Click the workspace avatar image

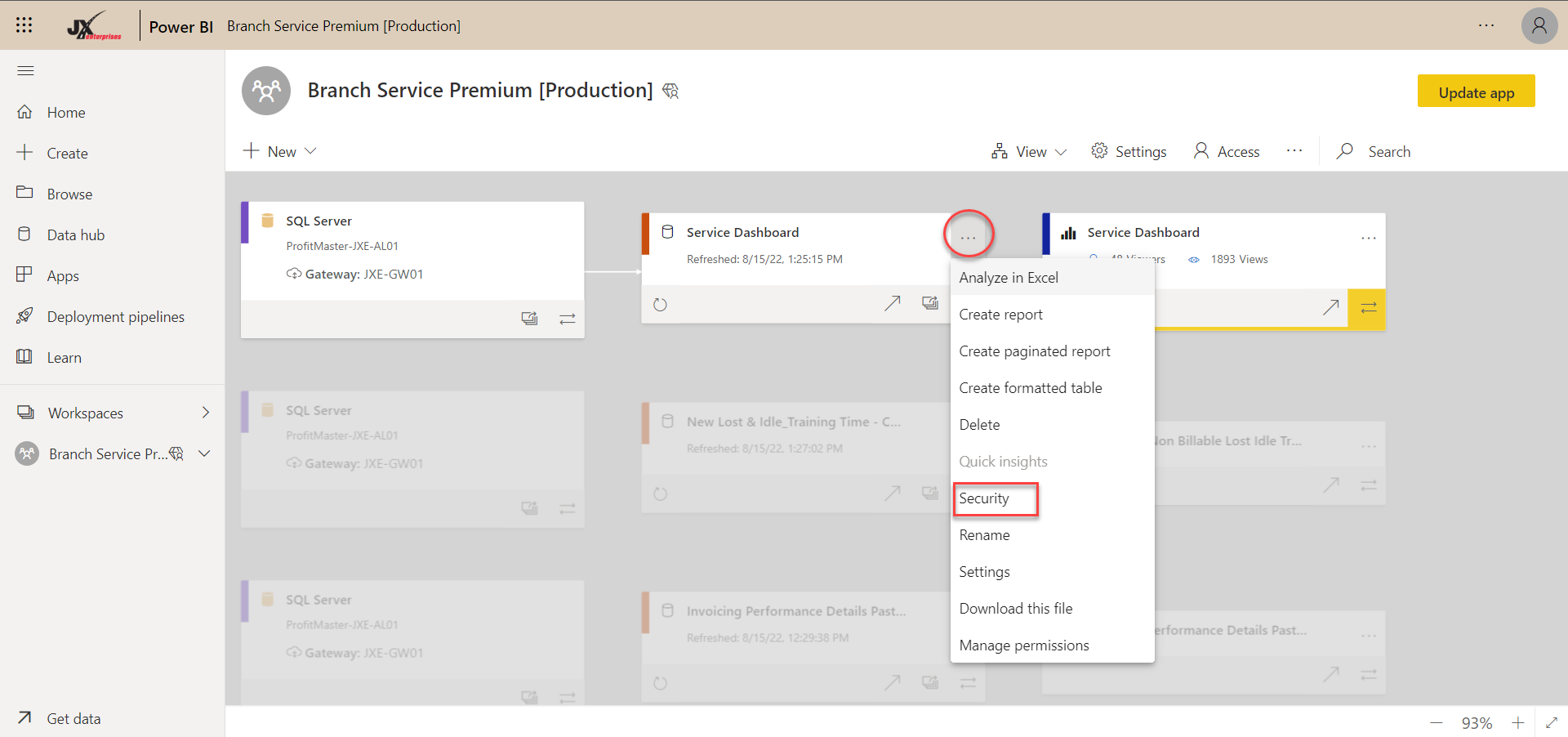point(266,91)
